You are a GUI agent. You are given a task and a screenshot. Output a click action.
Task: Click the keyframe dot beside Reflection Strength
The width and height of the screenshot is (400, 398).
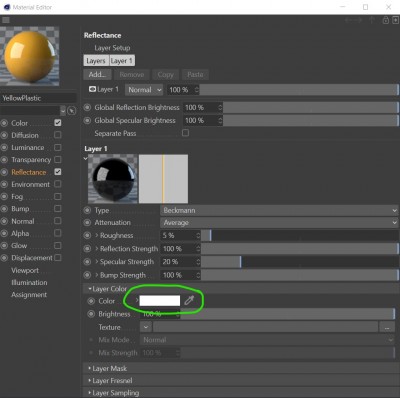coord(87,249)
